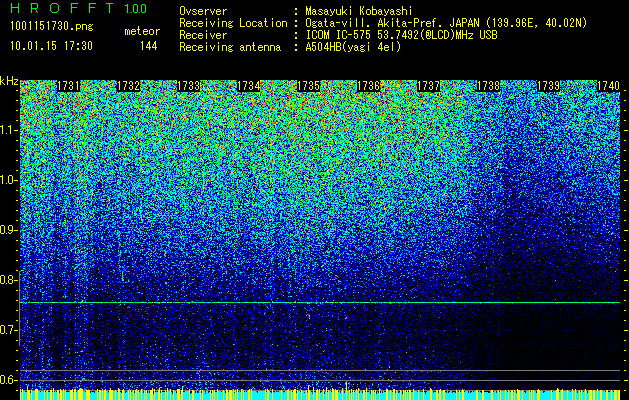This screenshot has height=400, width=629.
Task: Click the ICOM IC-575 receiver text
Action: (x=401, y=35)
